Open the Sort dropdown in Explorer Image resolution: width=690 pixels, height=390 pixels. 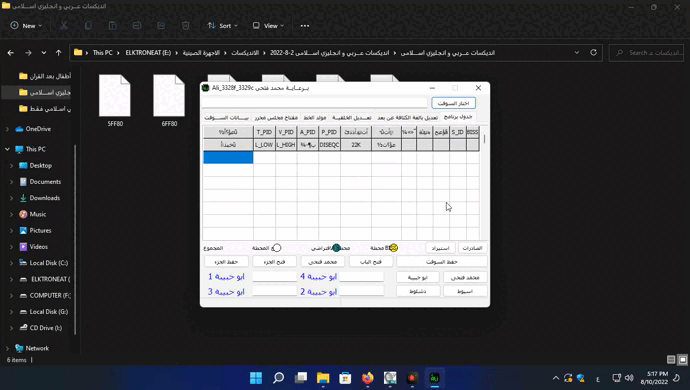click(x=223, y=26)
